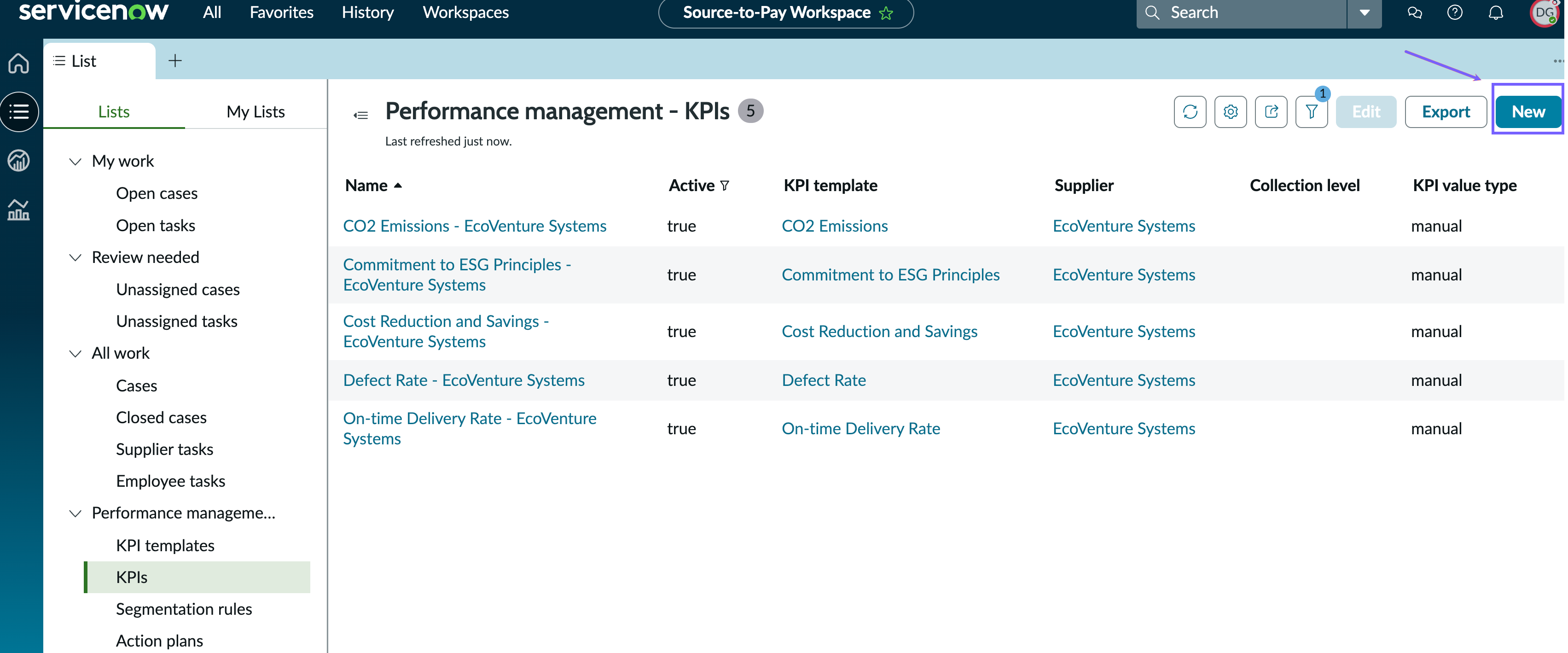The image size is (1568, 653).
Task: Open Cost Reduction and Savings - EcoVenture record
Action: pyautogui.click(x=446, y=332)
